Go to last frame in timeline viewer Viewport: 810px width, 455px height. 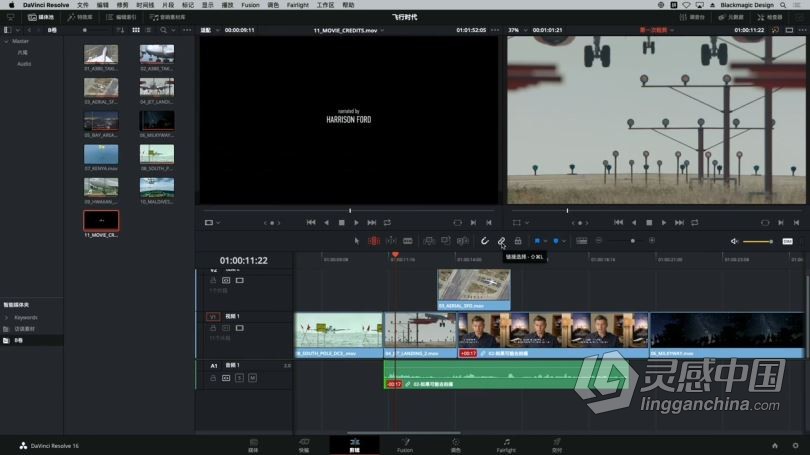[679, 223]
